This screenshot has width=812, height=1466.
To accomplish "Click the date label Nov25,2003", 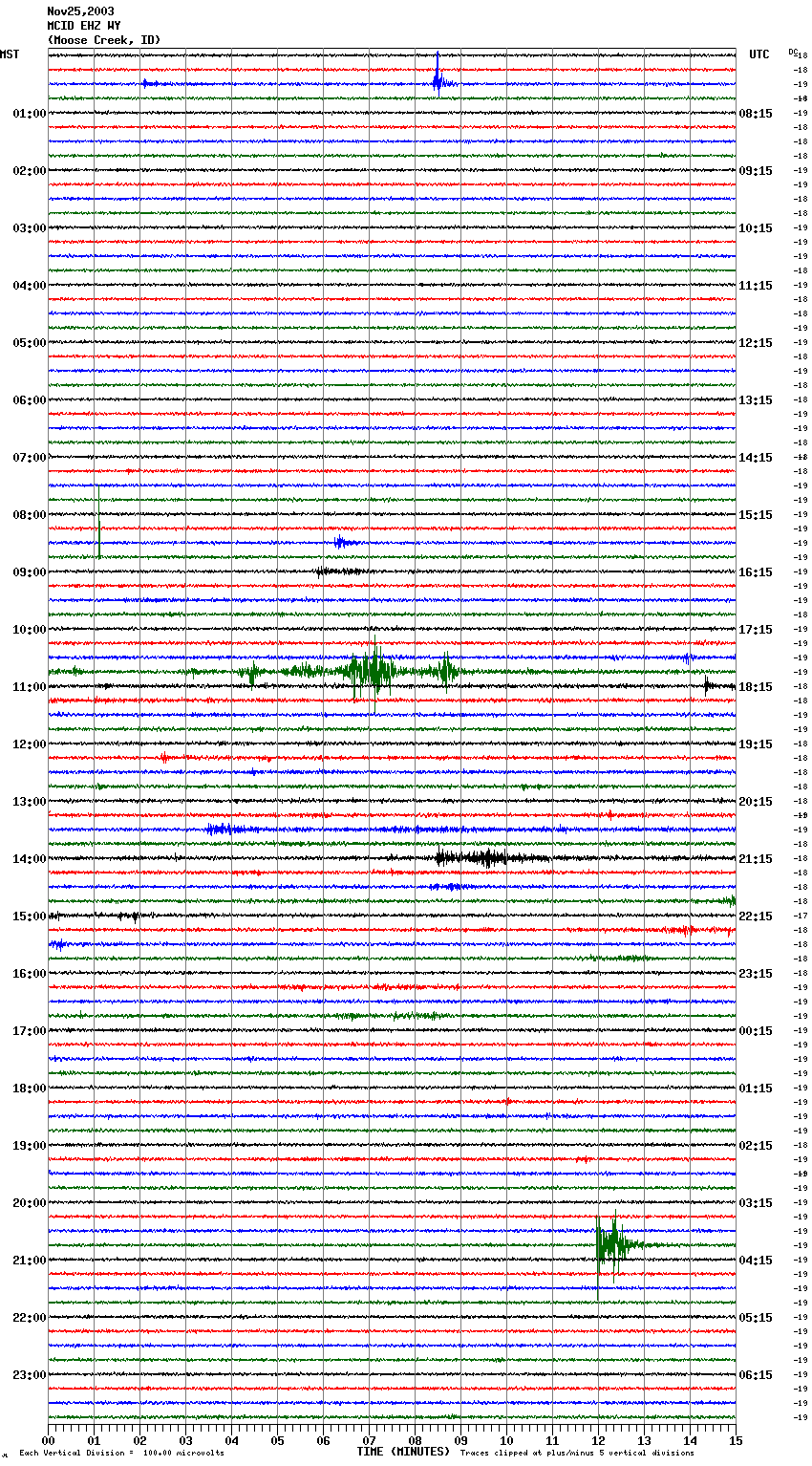I will 80,11.
